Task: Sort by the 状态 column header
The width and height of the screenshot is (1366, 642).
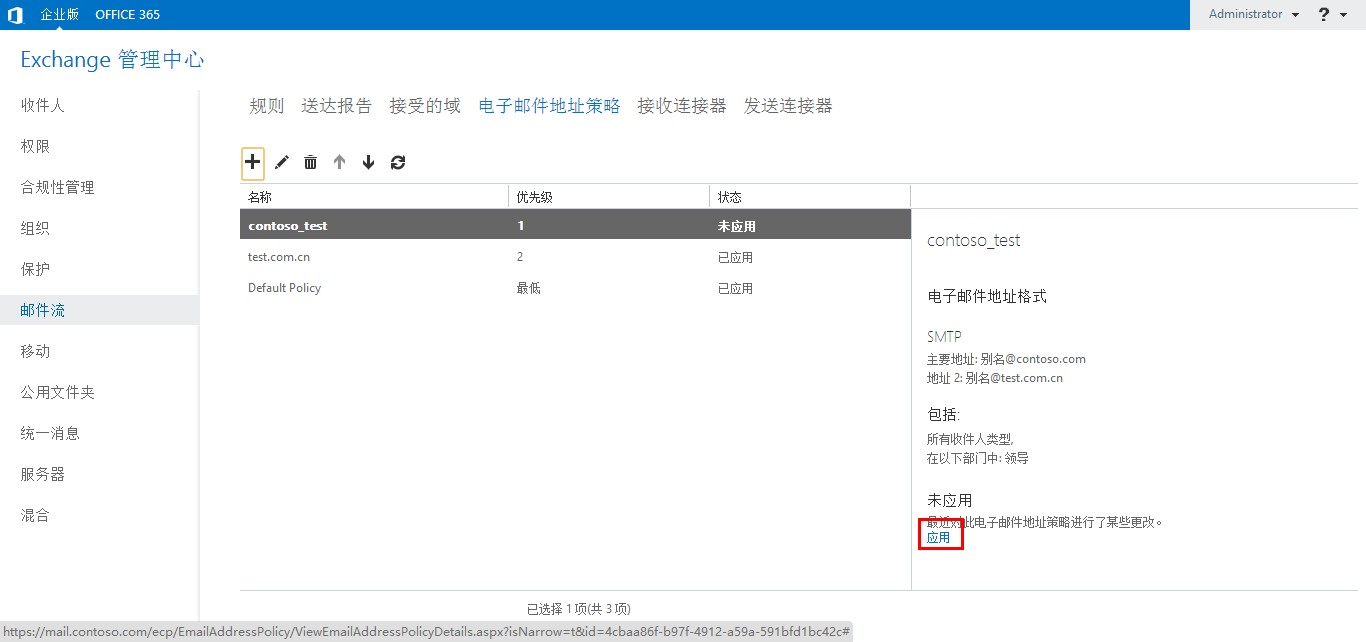Action: [x=810, y=197]
